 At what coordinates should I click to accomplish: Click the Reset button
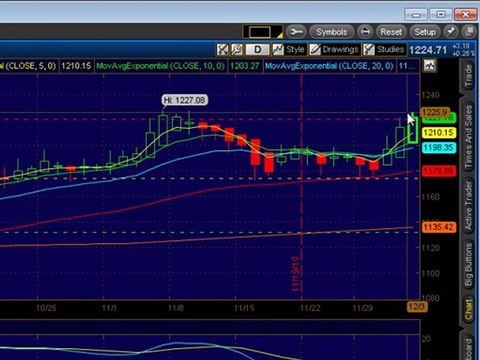[391, 32]
